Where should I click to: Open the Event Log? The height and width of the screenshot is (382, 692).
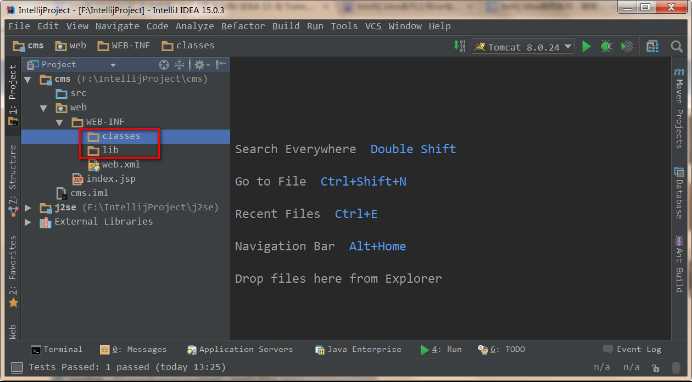point(632,349)
